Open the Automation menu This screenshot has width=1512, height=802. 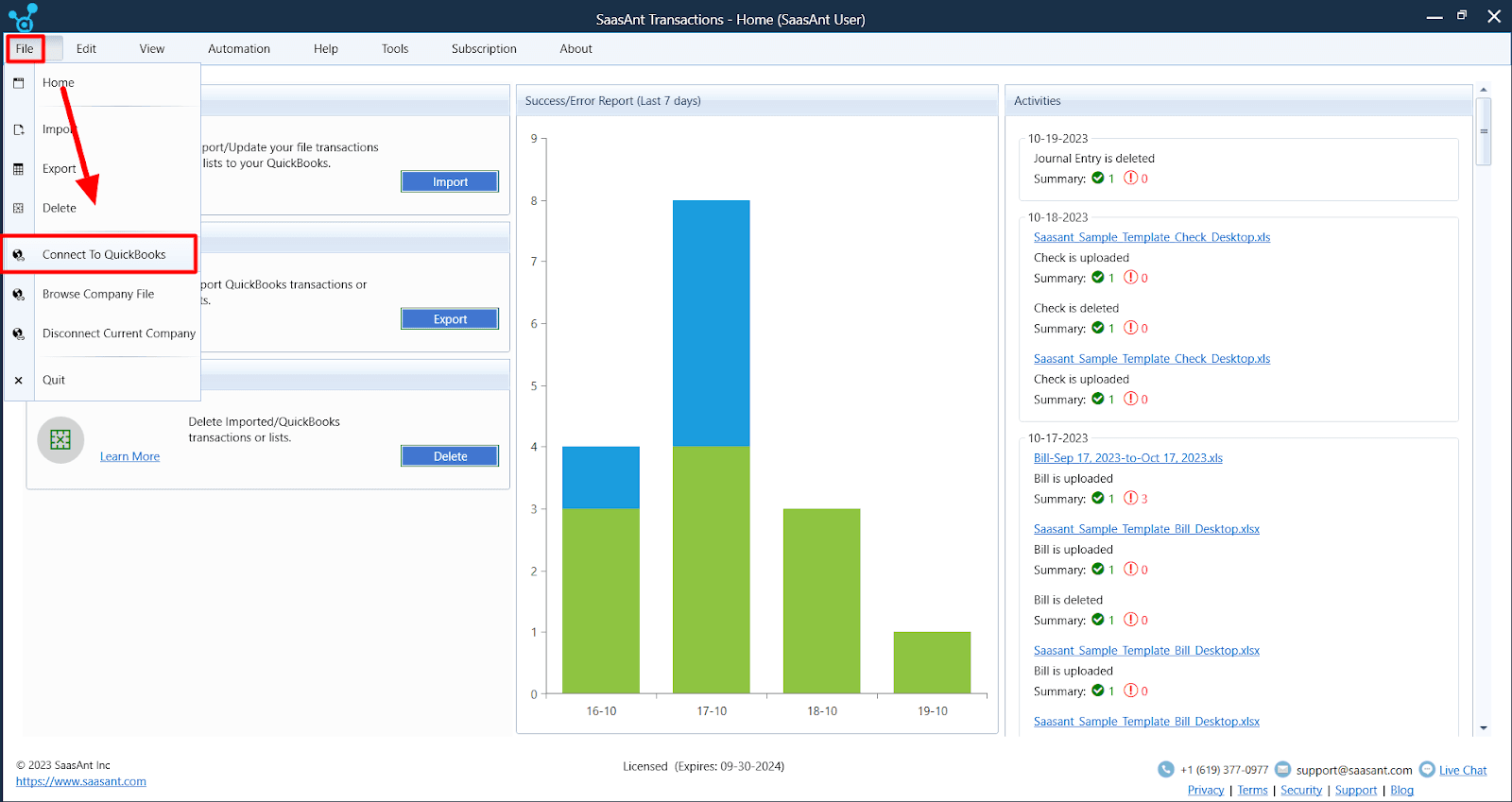click(239, 49)
